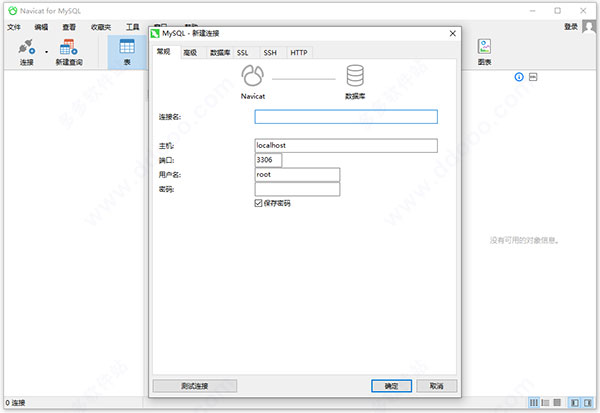Click the New Query (新建查询) icon
This screenshot has width=600, height=413.
point(69,52)
